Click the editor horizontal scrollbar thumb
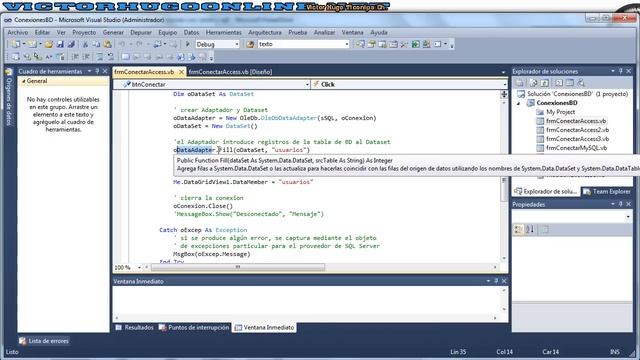 [x=238, y=267]
